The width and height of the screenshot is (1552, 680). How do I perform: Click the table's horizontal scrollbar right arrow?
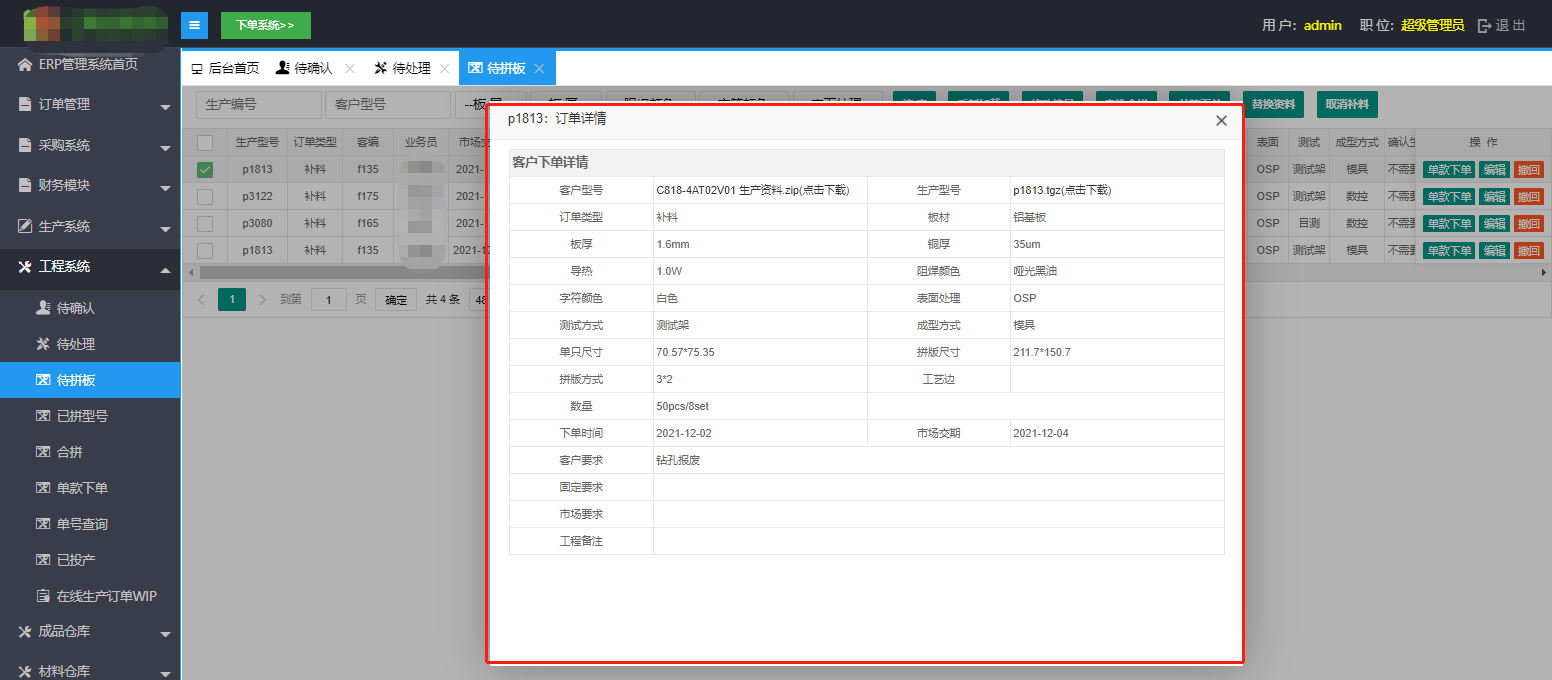(1543, 272)
